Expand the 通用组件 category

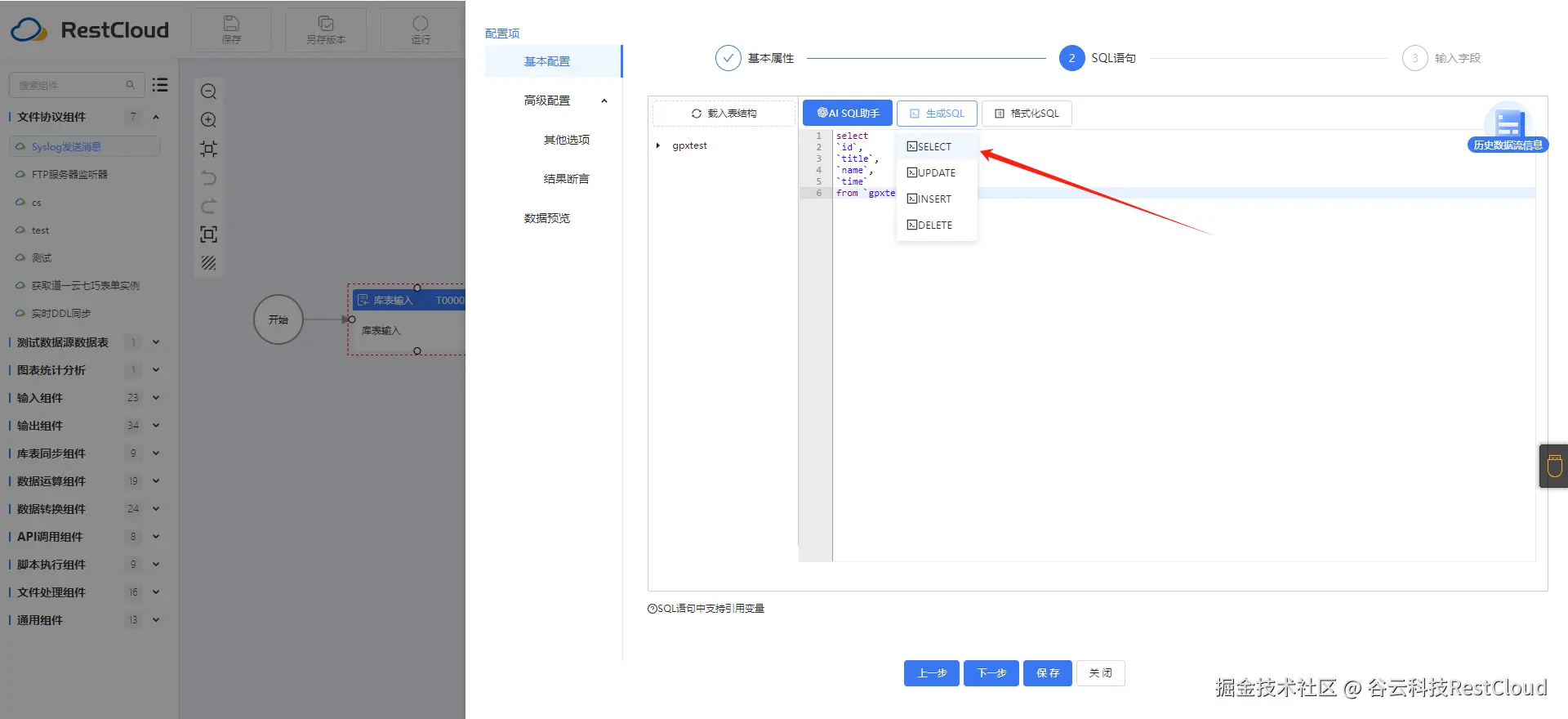click(156, 620)
